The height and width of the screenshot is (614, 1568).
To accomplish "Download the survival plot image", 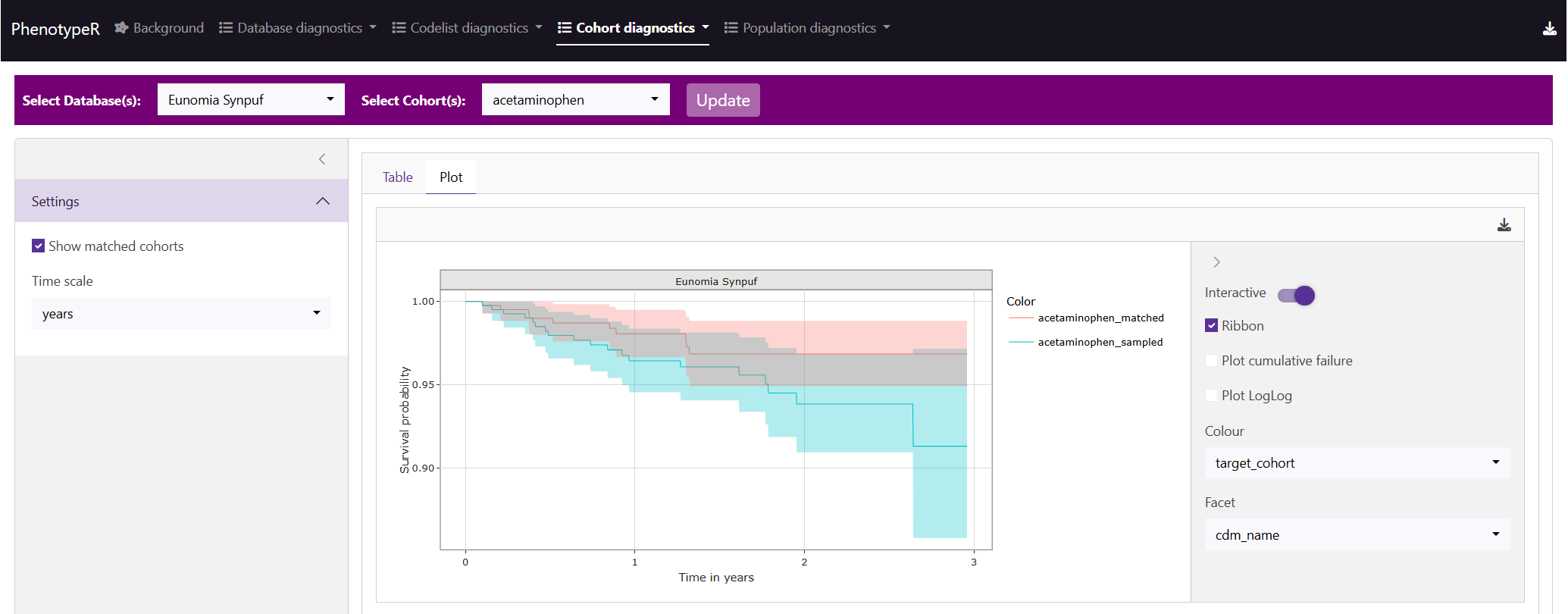I will [x=1504, y=225].
